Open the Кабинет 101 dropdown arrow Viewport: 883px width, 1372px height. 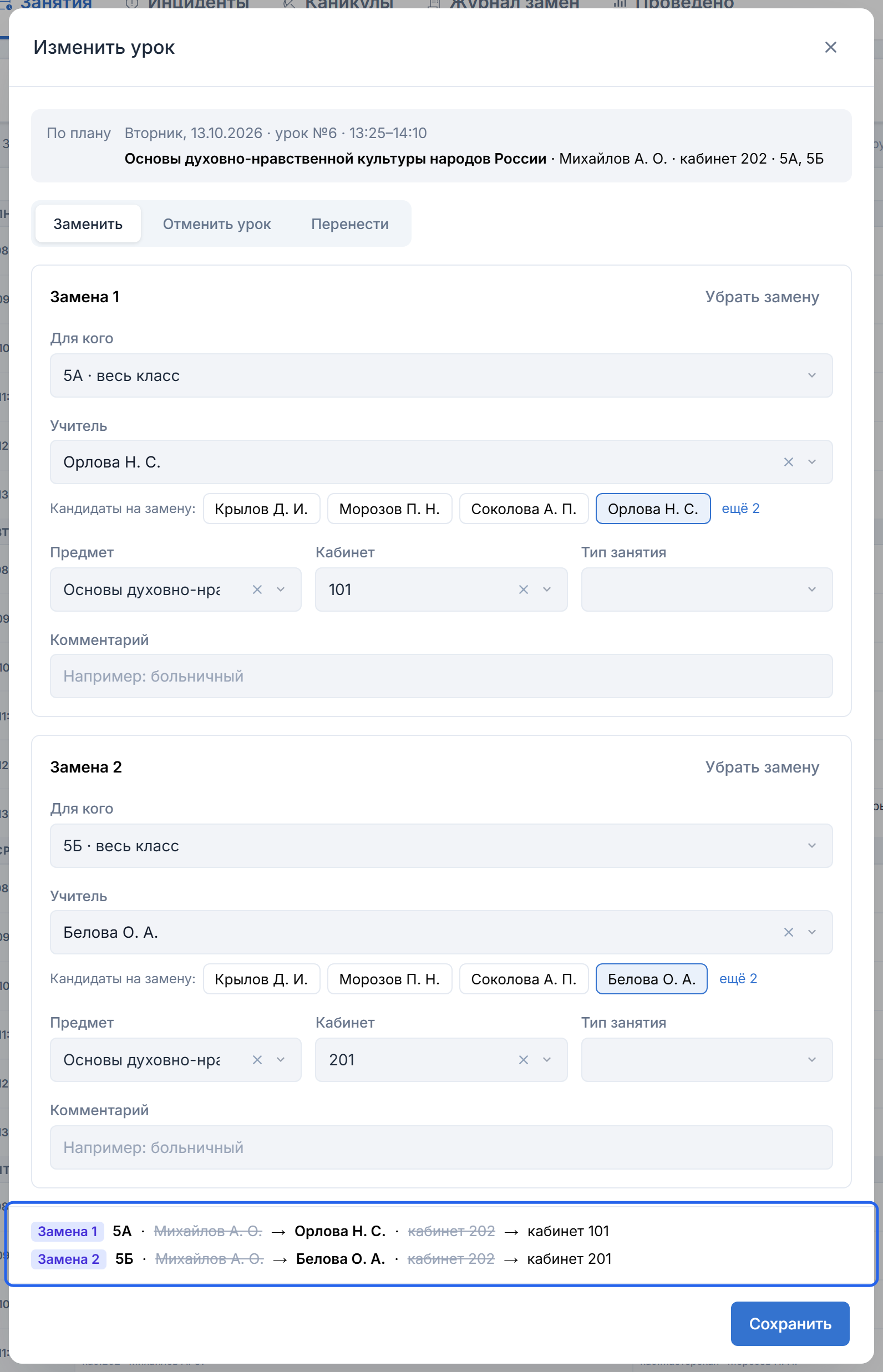pyautogui.click(x=547, y=590)
